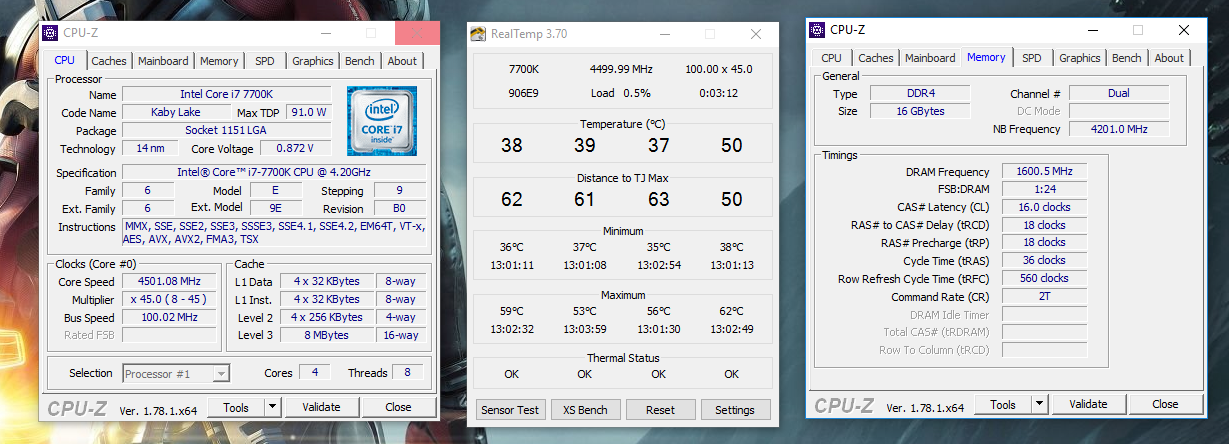
Task: Click the Code Name field Kaby Lake
Action: (175, 112)
